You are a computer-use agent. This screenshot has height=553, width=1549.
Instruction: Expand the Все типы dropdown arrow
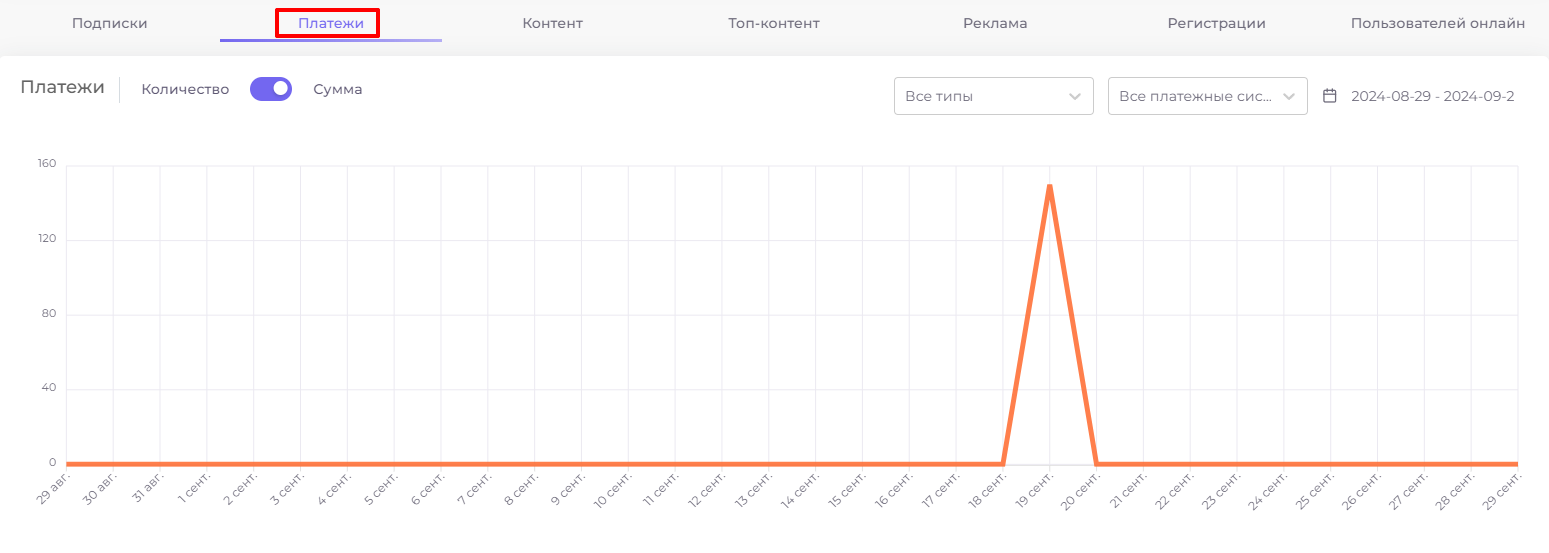coord(1075,97)
